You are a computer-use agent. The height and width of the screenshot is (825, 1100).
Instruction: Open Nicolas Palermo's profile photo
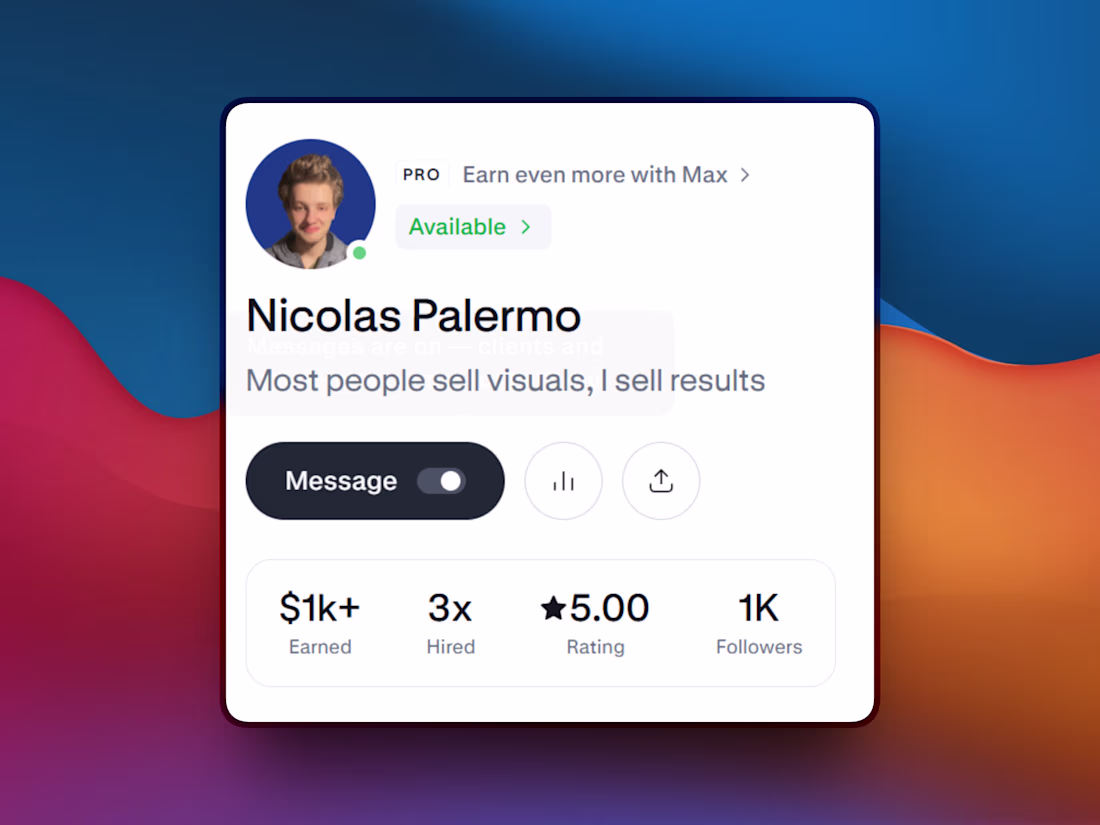(311, 203)
